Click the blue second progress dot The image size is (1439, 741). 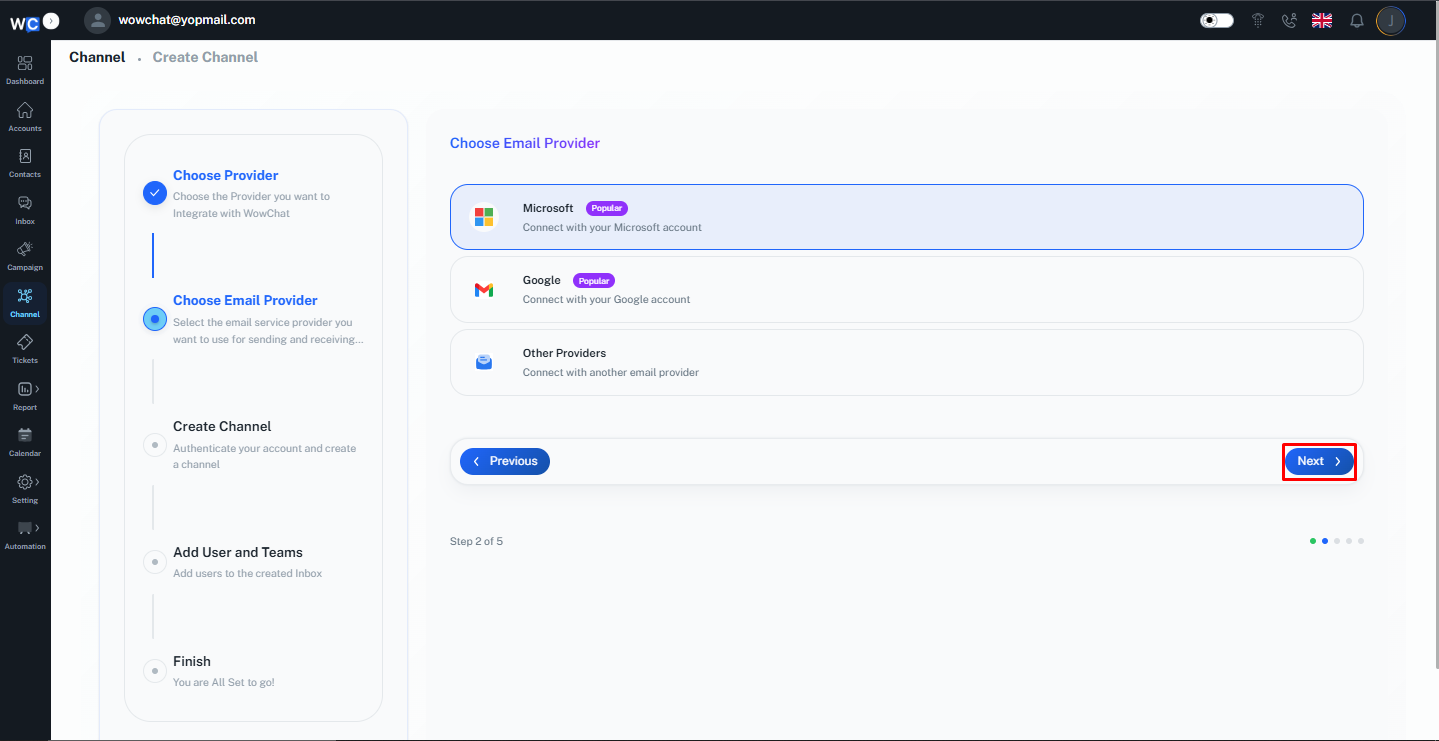click(x=1325, y=541)
